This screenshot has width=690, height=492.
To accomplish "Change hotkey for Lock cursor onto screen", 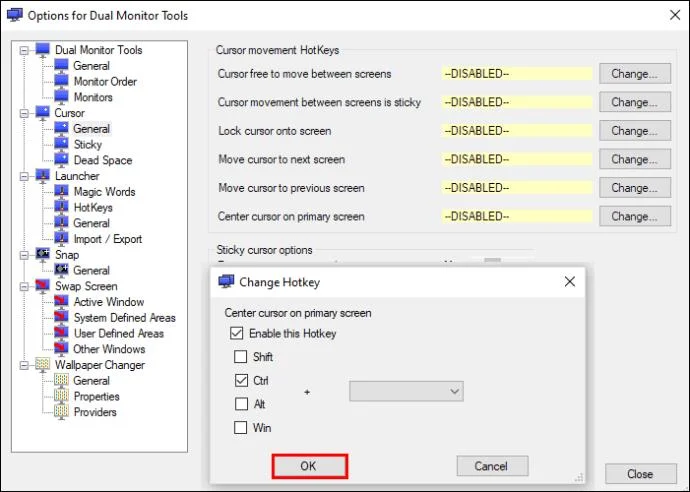I will [635, 131].
